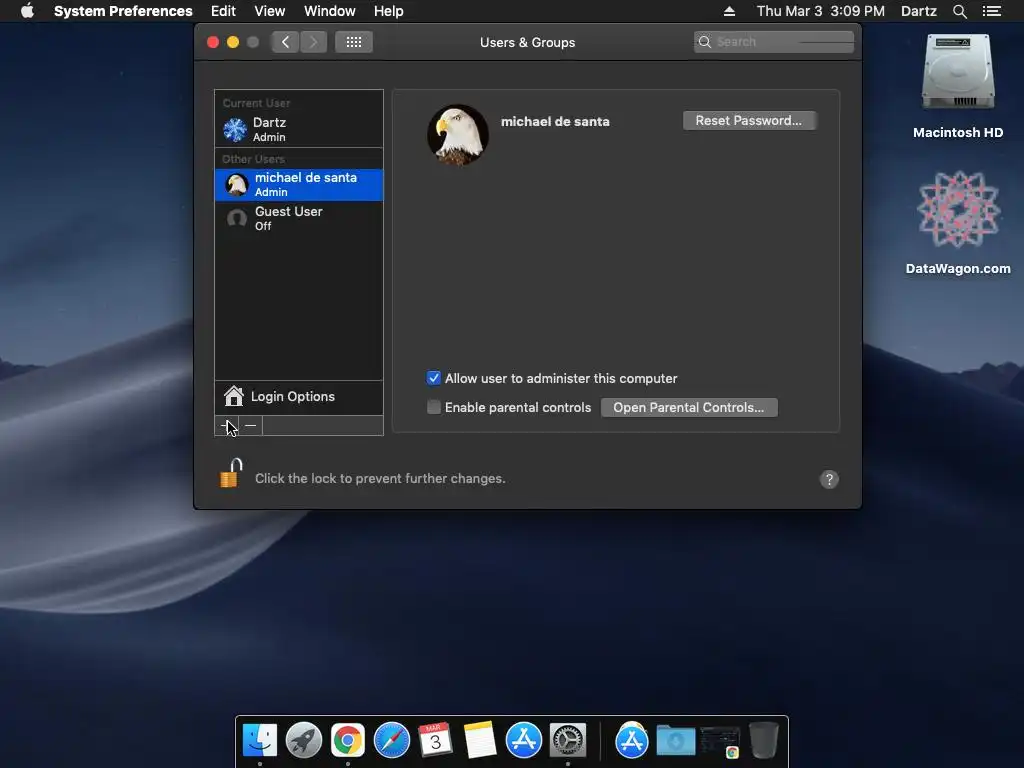Viewport: 1024px width, 768px height.
Task: Open the Apple menu
Action: [27, 11]
